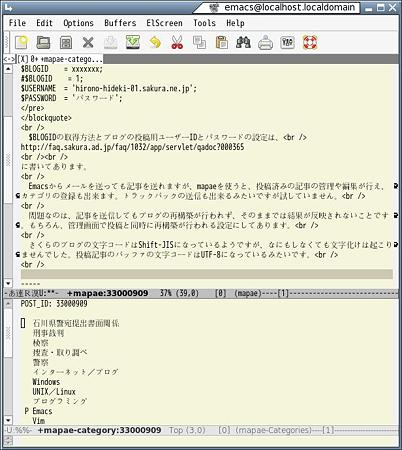The image size is (402, 450).
Task: Search using the binoculars icon
Action: (243, 42)
